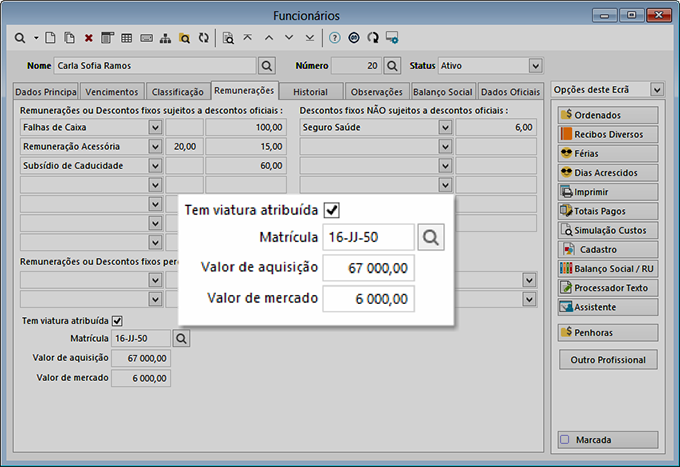Expand the Opções deste Ecrã dropdown
The width and height of the screenshot is (680, 467).
pyautogui.click(x=657, y=90)
